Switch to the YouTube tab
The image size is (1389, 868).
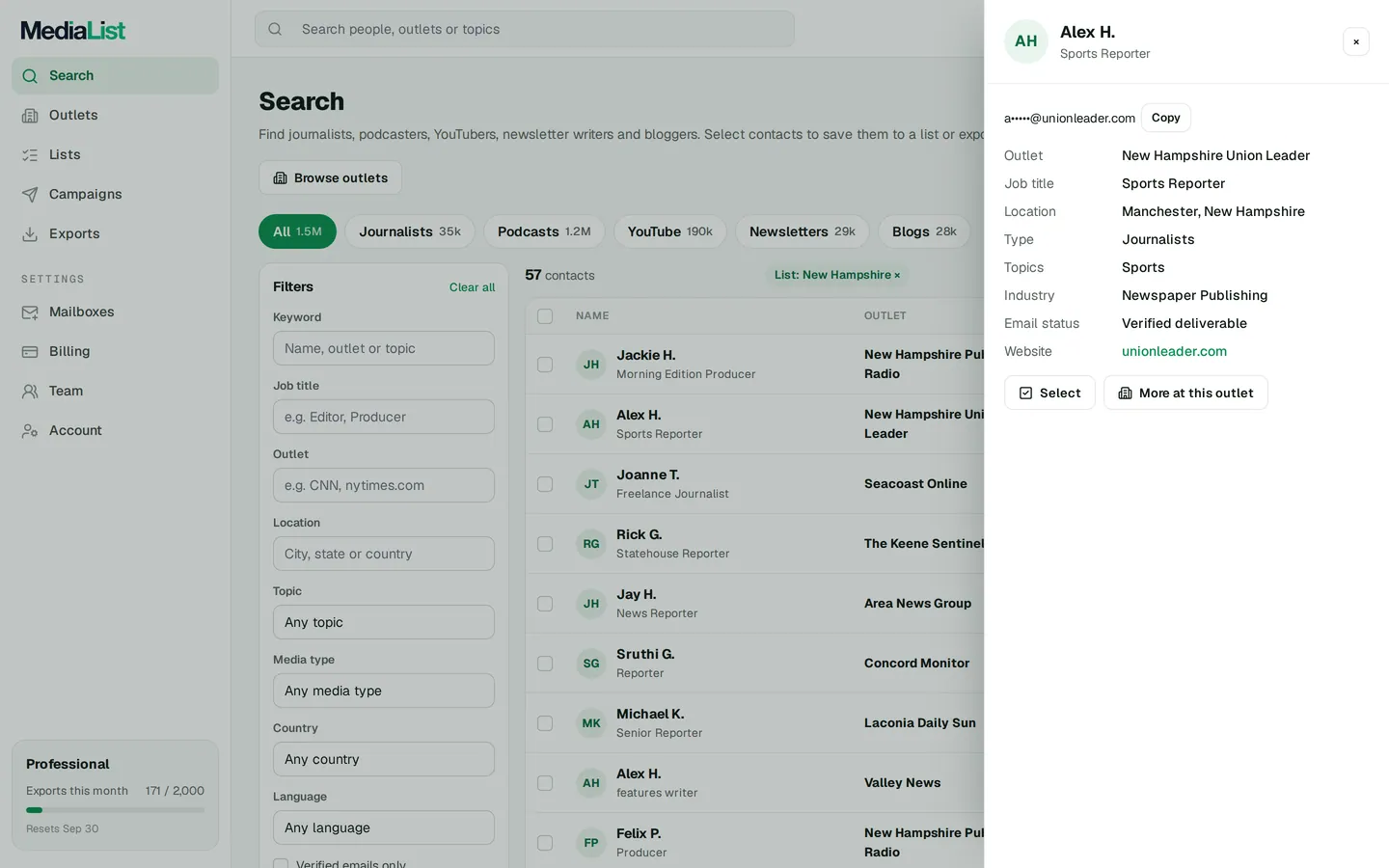[x=670, y=231]
